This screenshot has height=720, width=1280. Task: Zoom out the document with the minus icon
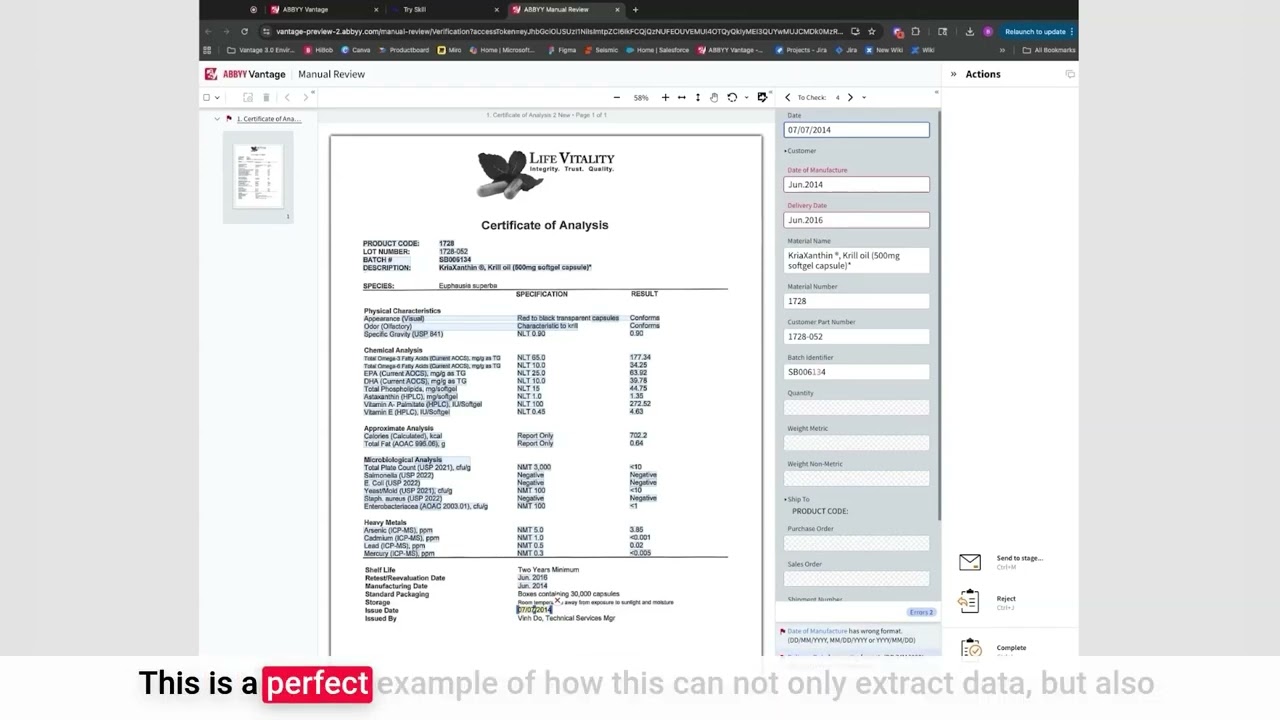click(616, 97)
